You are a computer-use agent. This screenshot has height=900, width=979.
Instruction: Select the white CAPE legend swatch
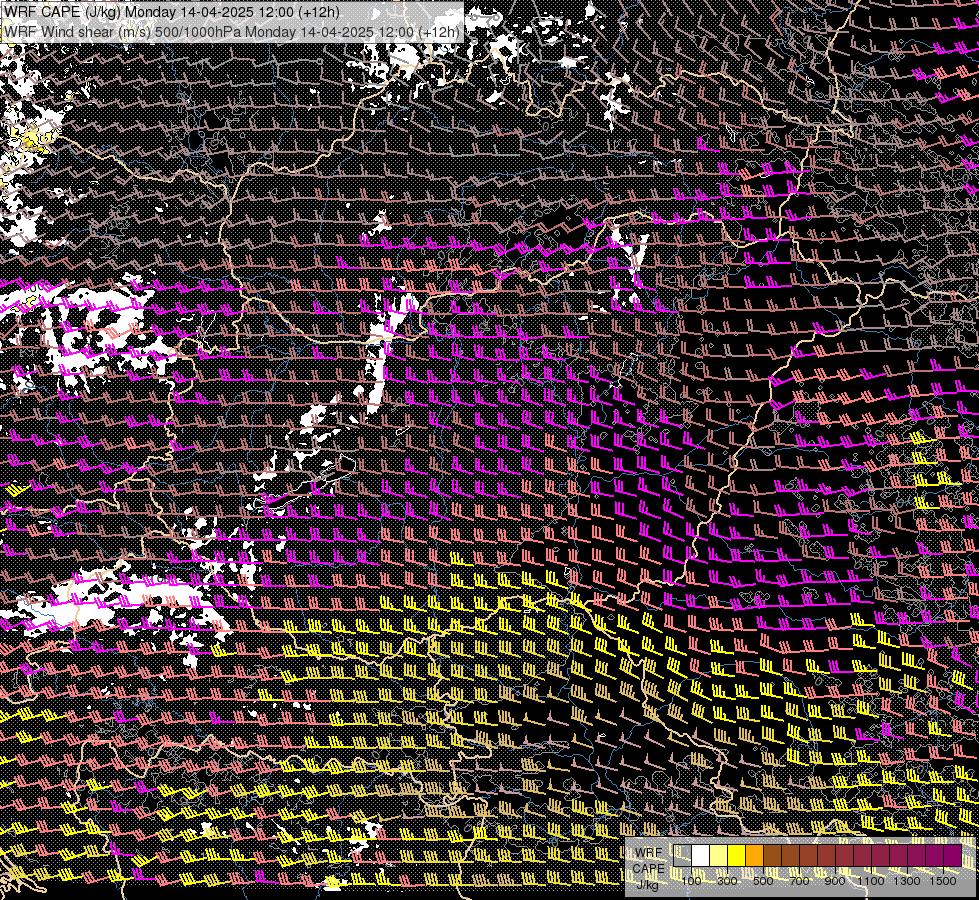point(701,856)
